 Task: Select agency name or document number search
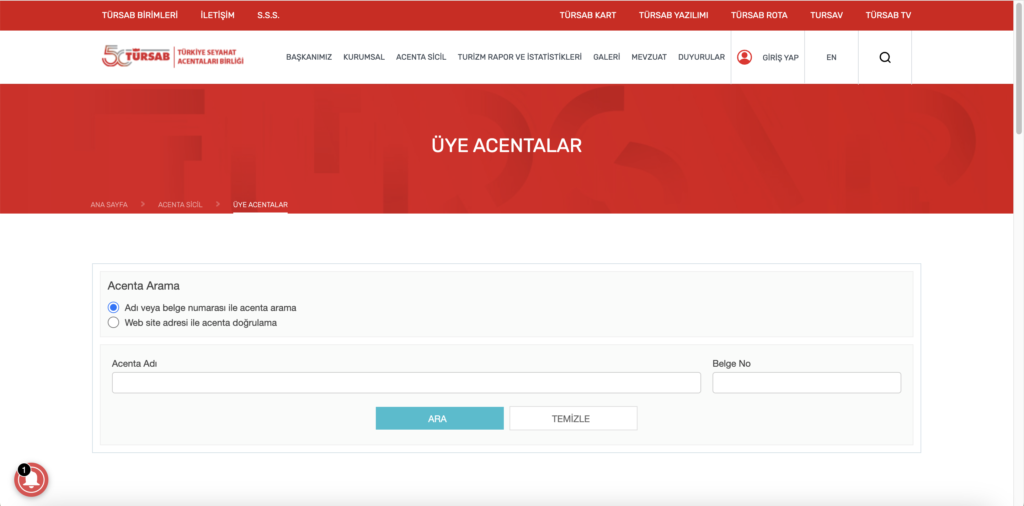[113, 308]
